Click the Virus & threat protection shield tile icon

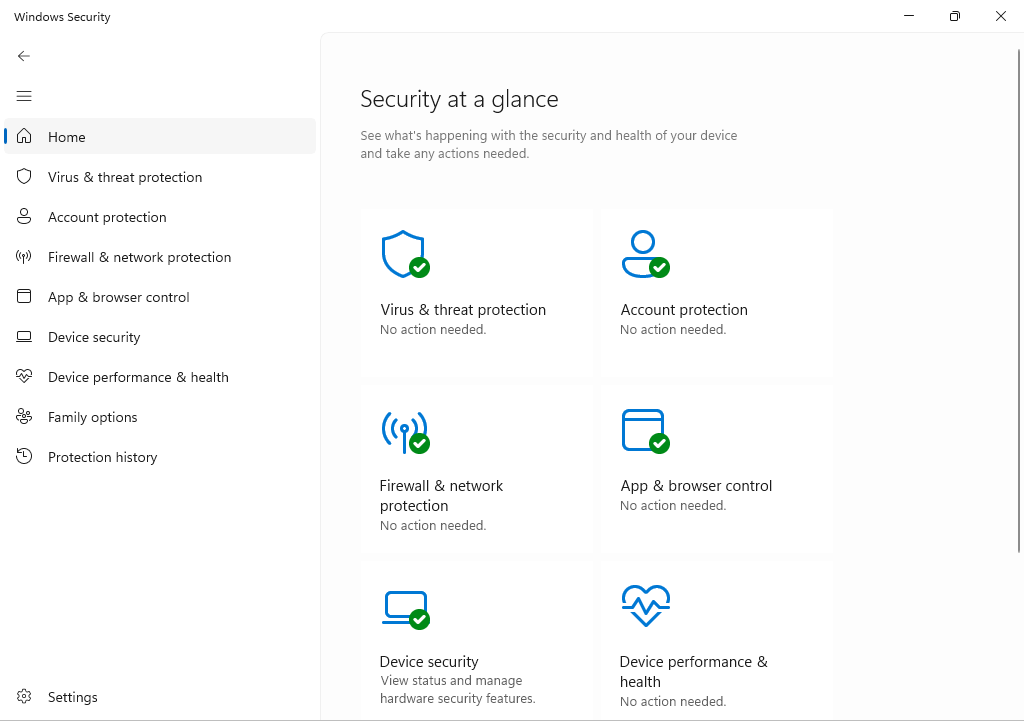(404, 254)
